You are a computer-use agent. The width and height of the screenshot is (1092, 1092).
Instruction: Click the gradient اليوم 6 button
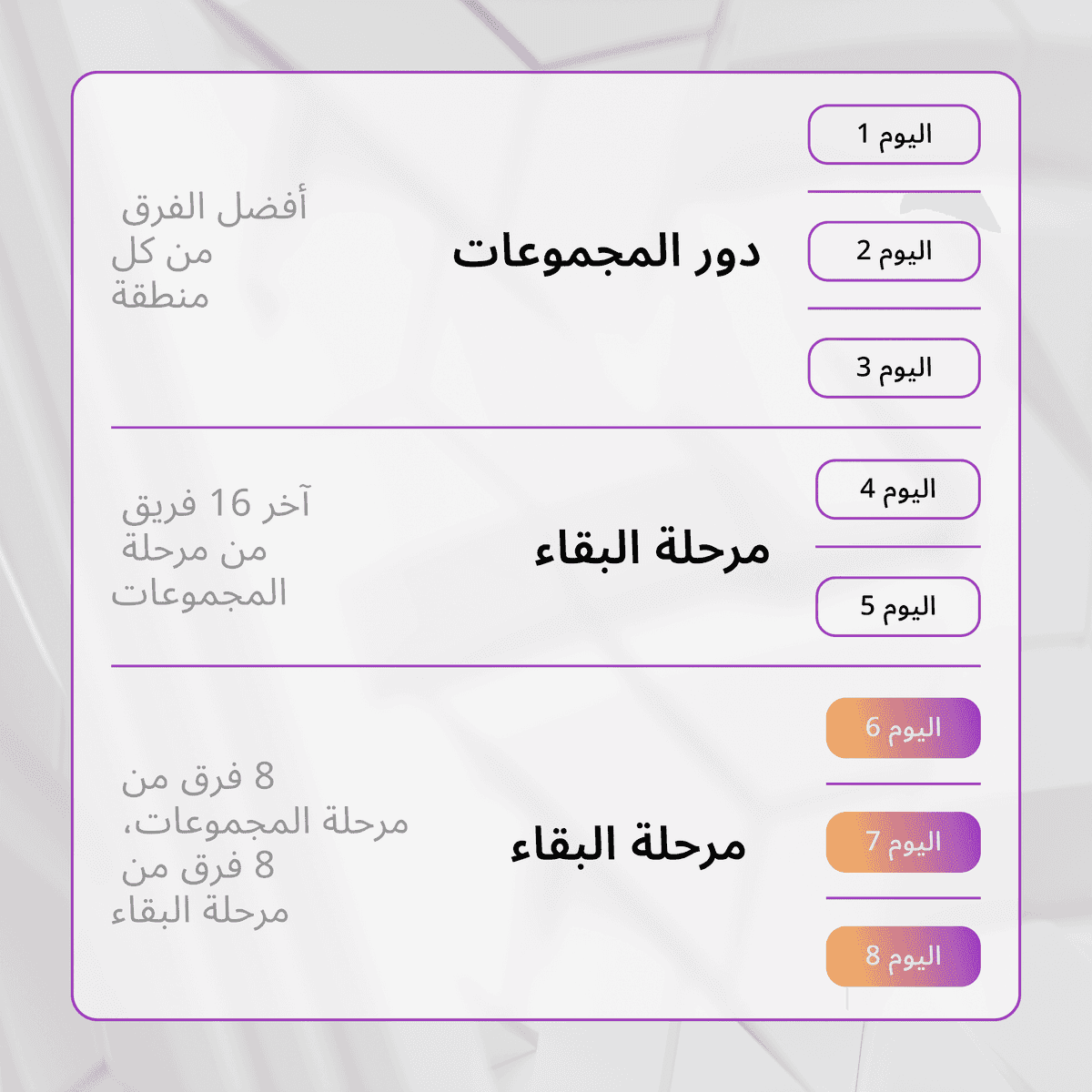click(x=903, y=728)
